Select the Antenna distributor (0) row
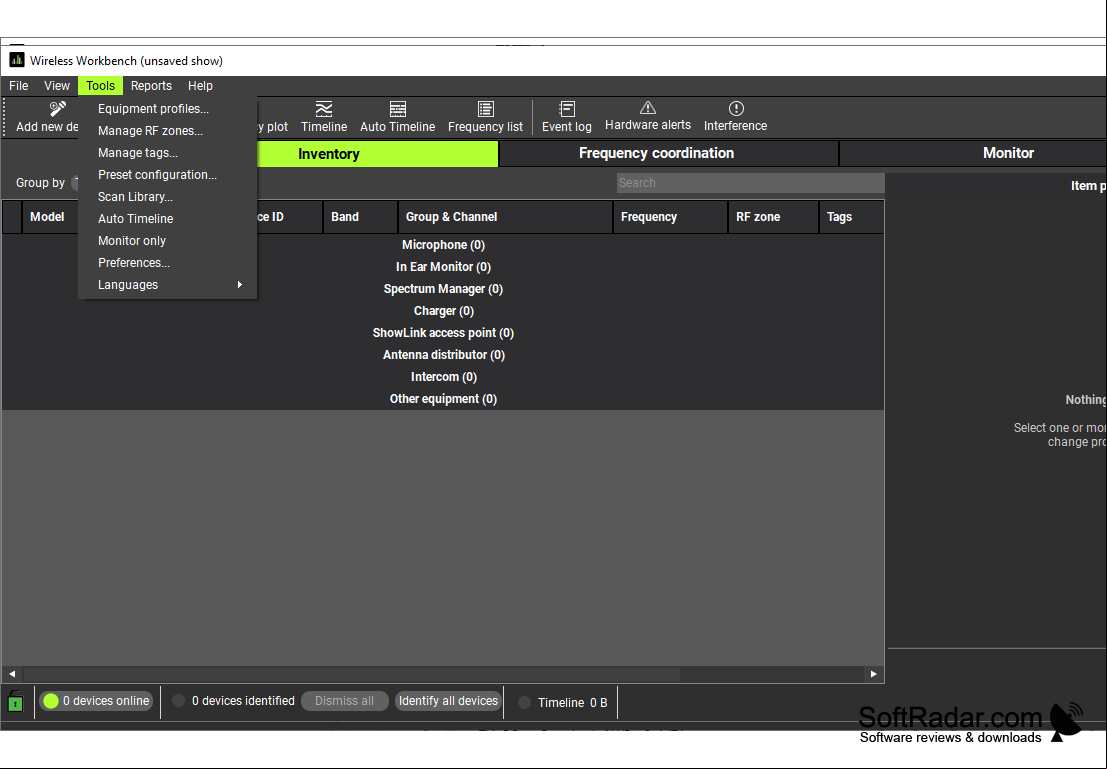 tap(443, 354)
